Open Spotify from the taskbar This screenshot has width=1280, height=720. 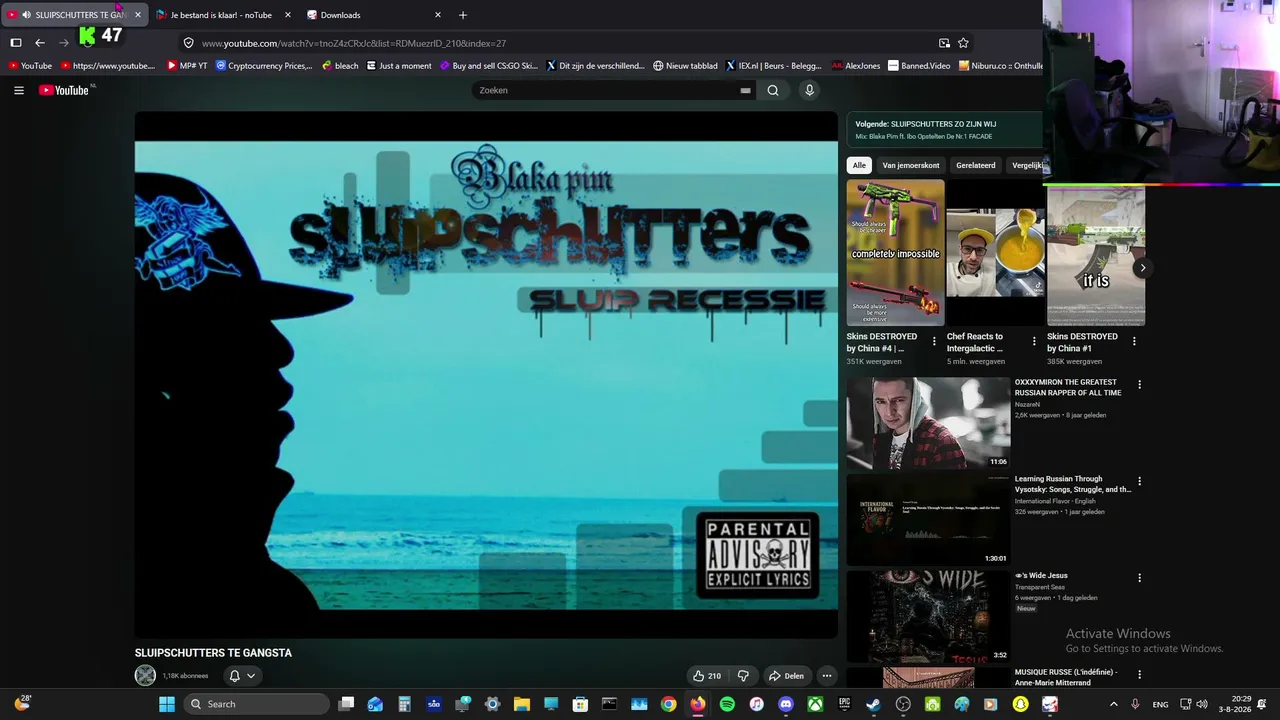click(x=727, y=704)
